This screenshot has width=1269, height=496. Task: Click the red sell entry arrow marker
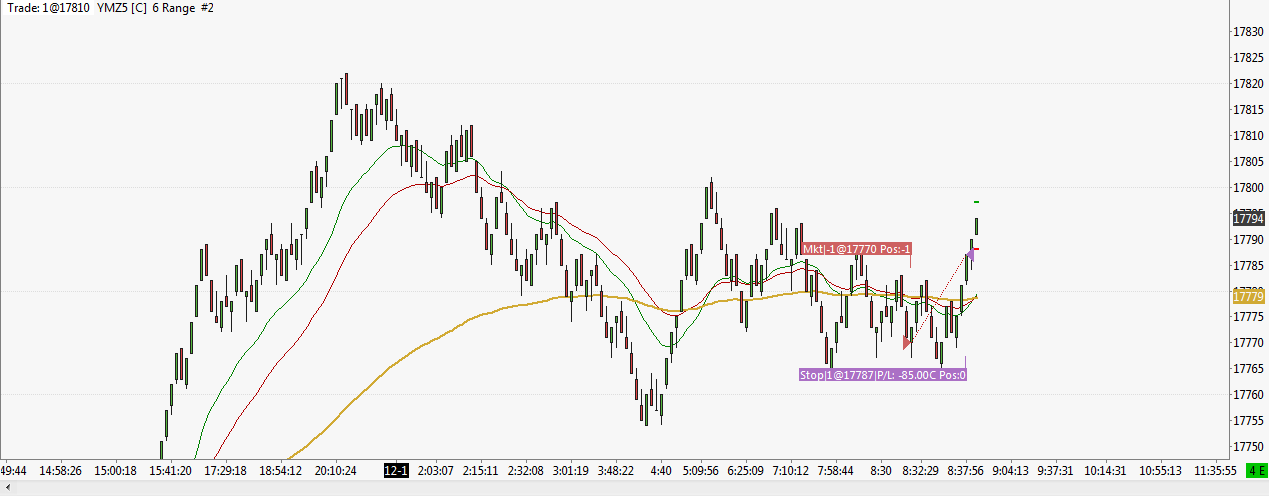pyautogui.click(x=907, y=343)
